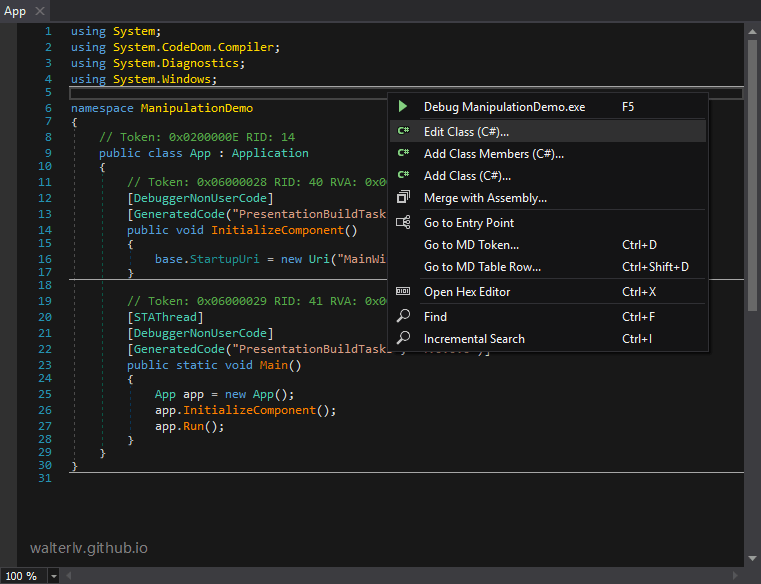Switch to the App document tab
Screen dimensions: 761x584
pyautogui.click(x=15, y=11)
